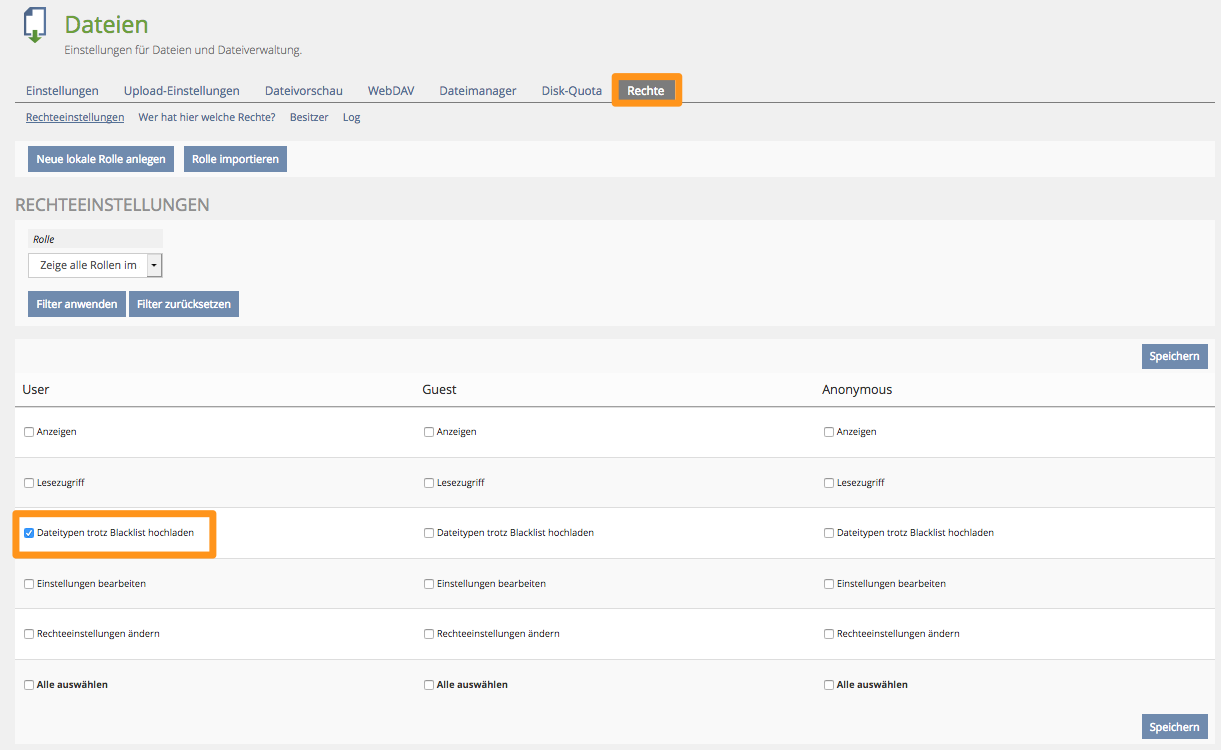This screenshot has height=750, width=1221.
Task: Open the Besitzer sub-page link
Action: pos(308,117)
